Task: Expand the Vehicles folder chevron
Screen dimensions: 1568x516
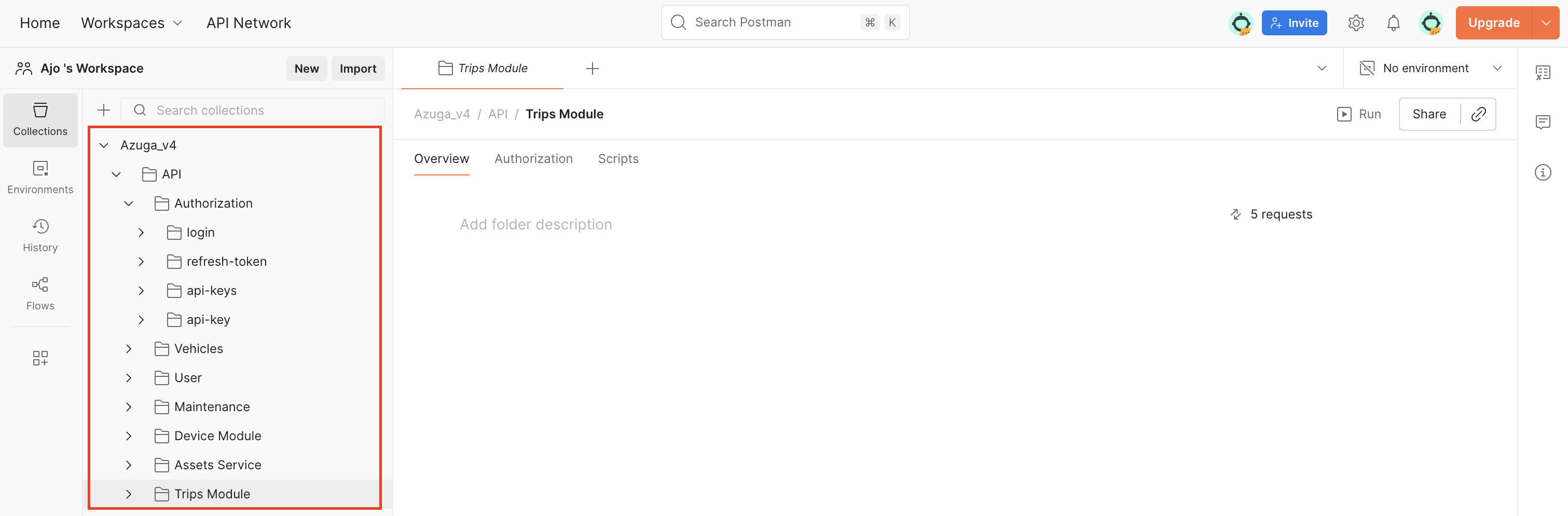Action: 129,348
